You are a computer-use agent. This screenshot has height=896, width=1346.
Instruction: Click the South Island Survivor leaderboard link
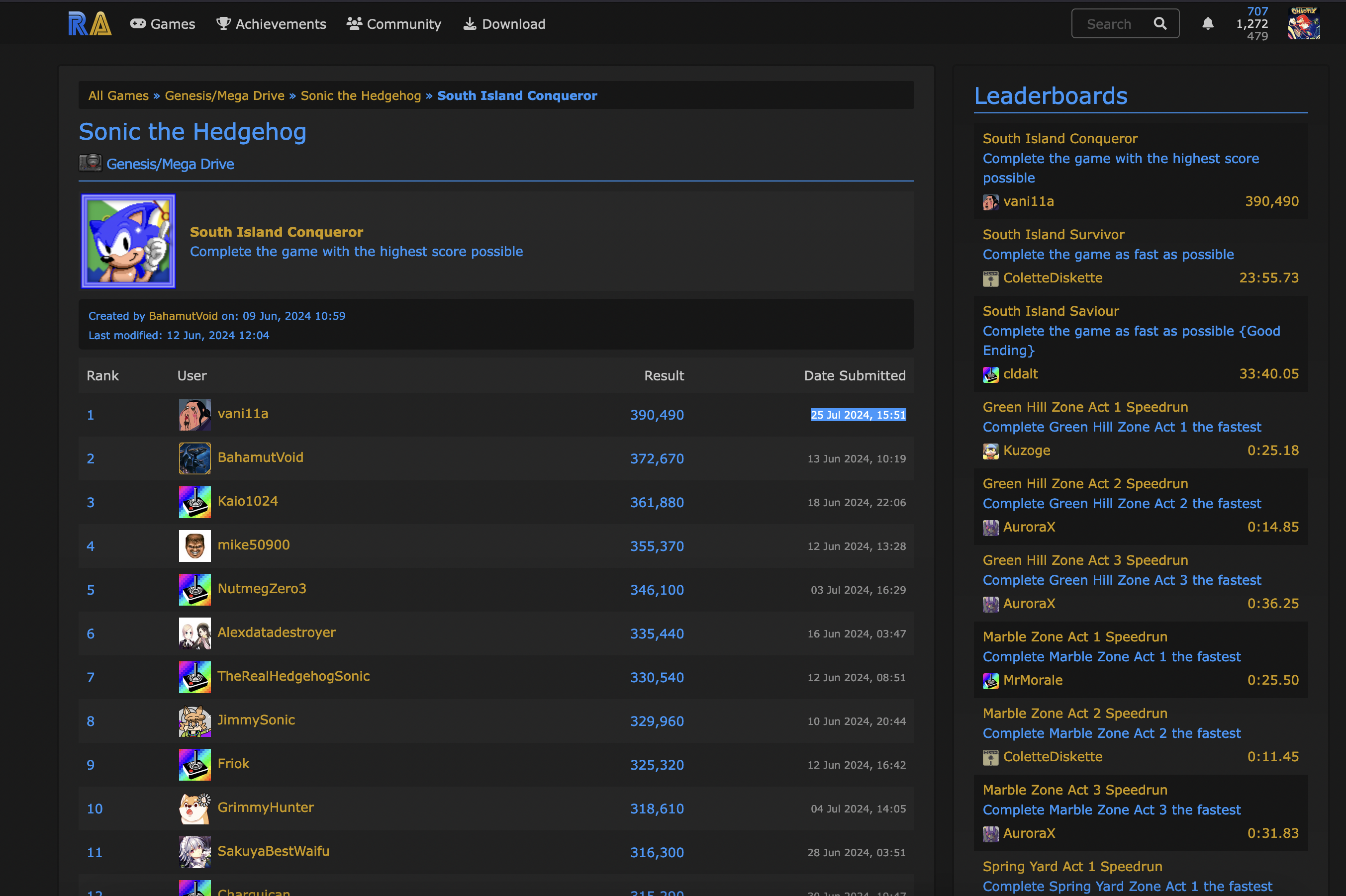pyautogui.click(x=1053, y=234)
